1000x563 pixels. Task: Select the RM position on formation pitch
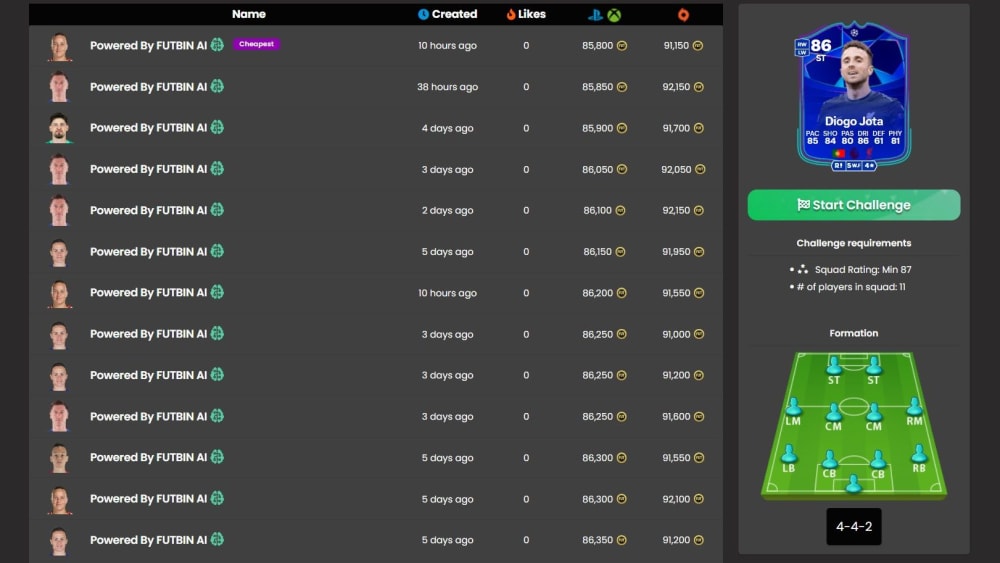point(914,412)
